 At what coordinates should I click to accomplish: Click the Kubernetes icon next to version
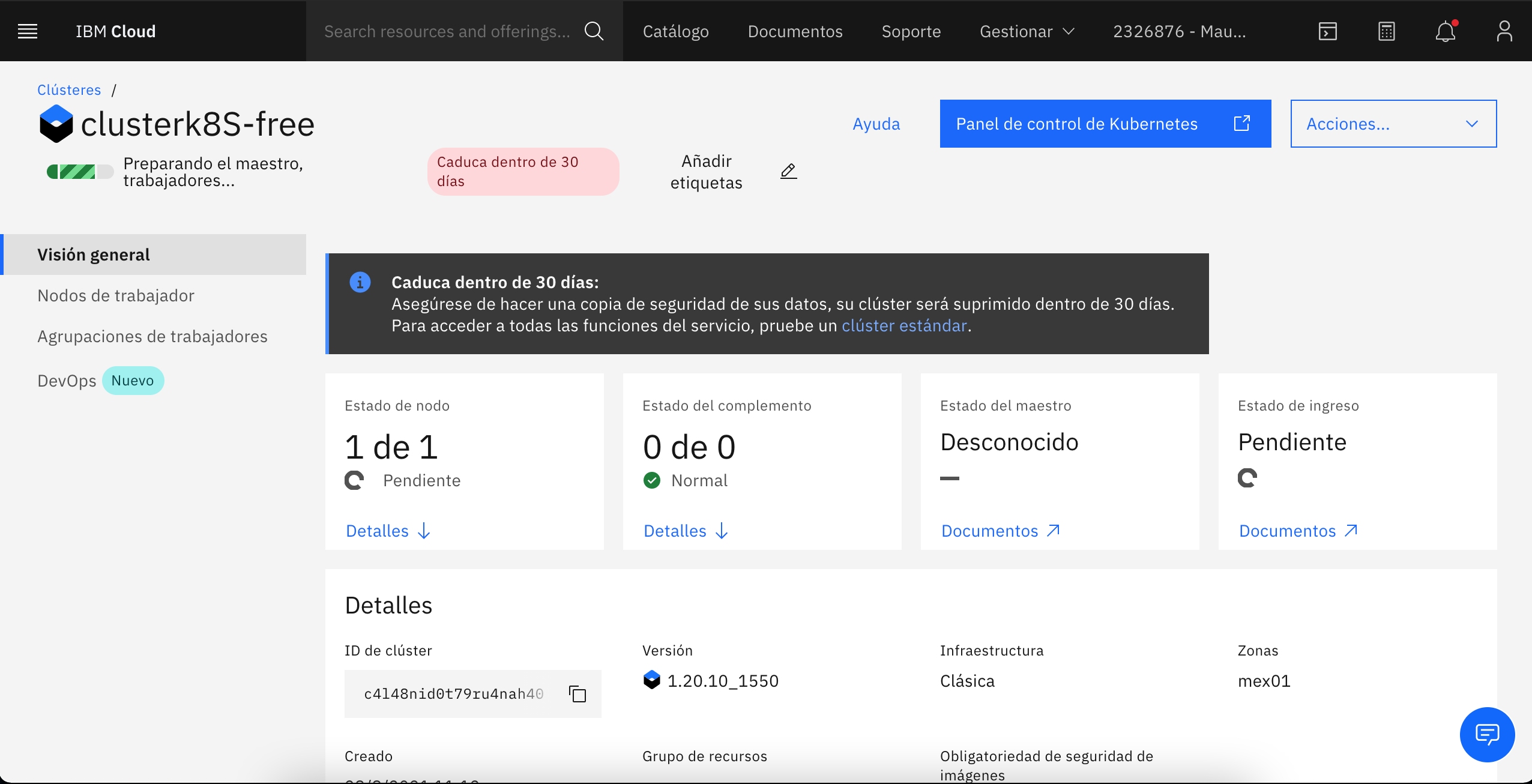[651, 680]
